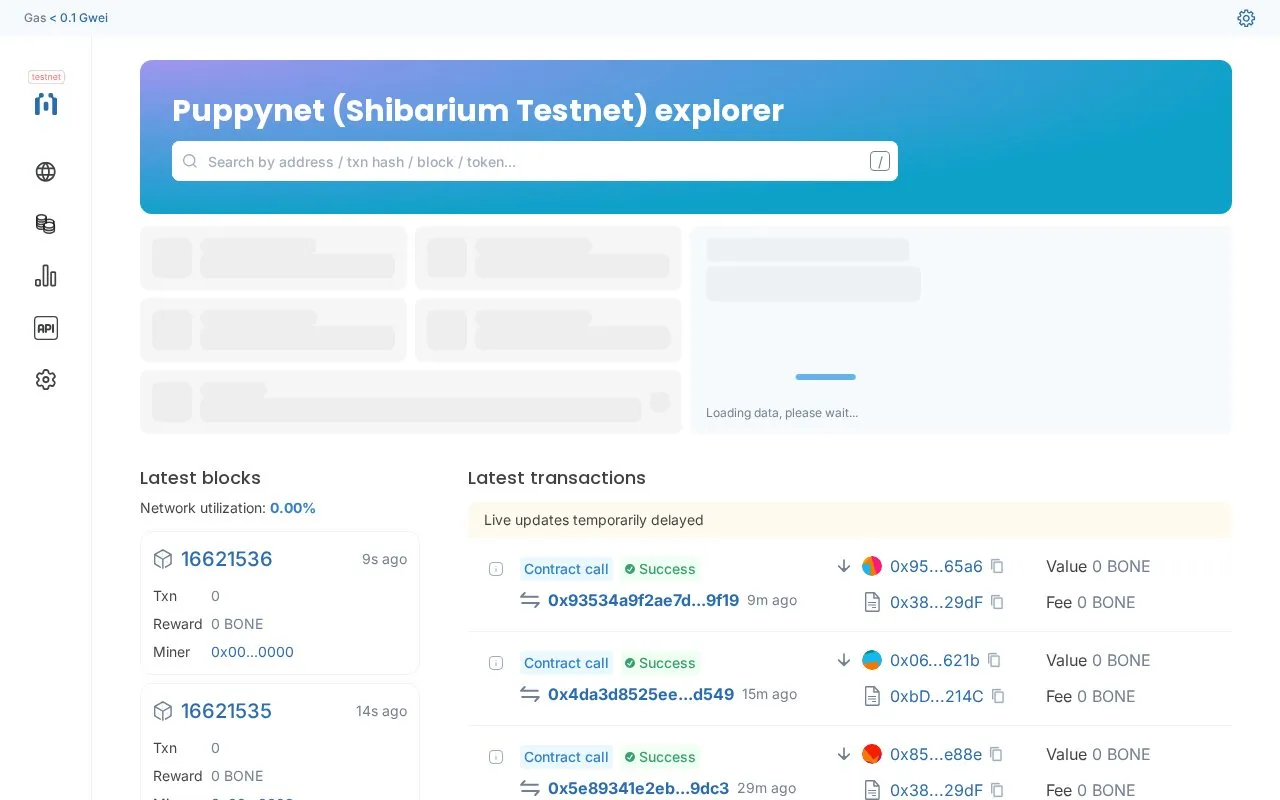1280x800 pixels.
Task: Click the Success status of transaction 0x4da3d8525ee...d549
Action: [660, 663]
